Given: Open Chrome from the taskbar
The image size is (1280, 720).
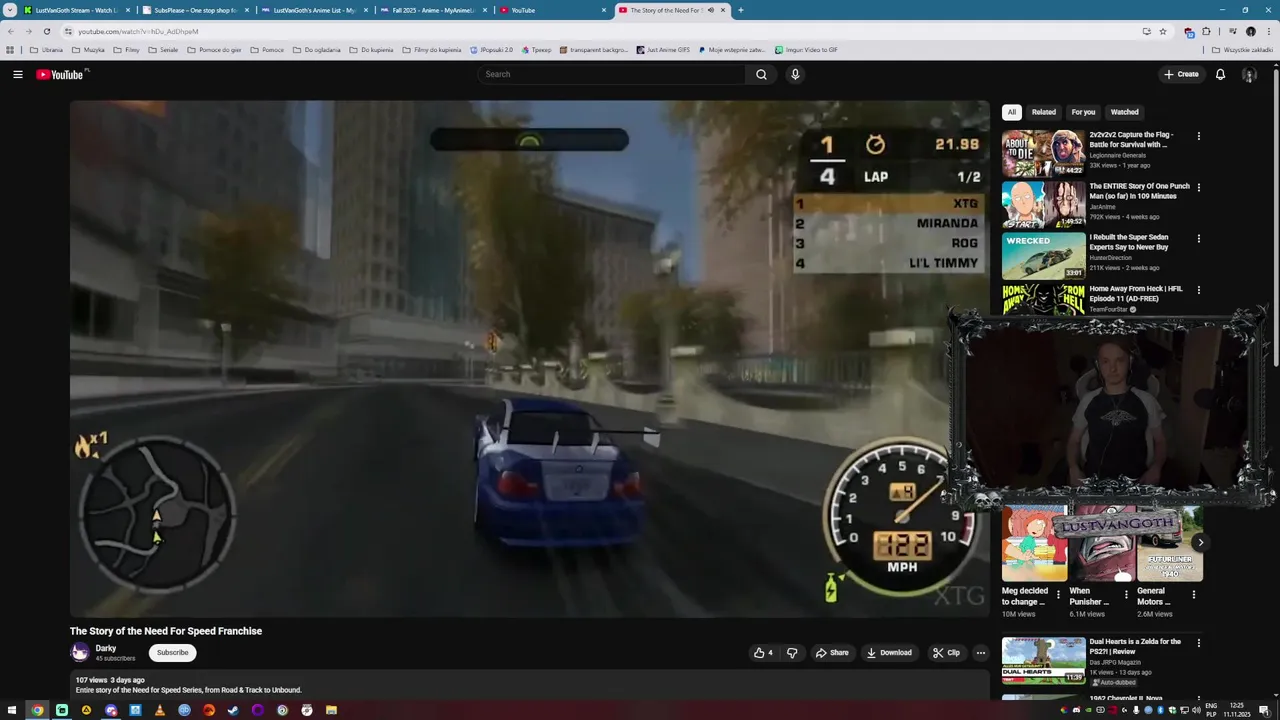Looking at the screenshot, I should (37, 710).
